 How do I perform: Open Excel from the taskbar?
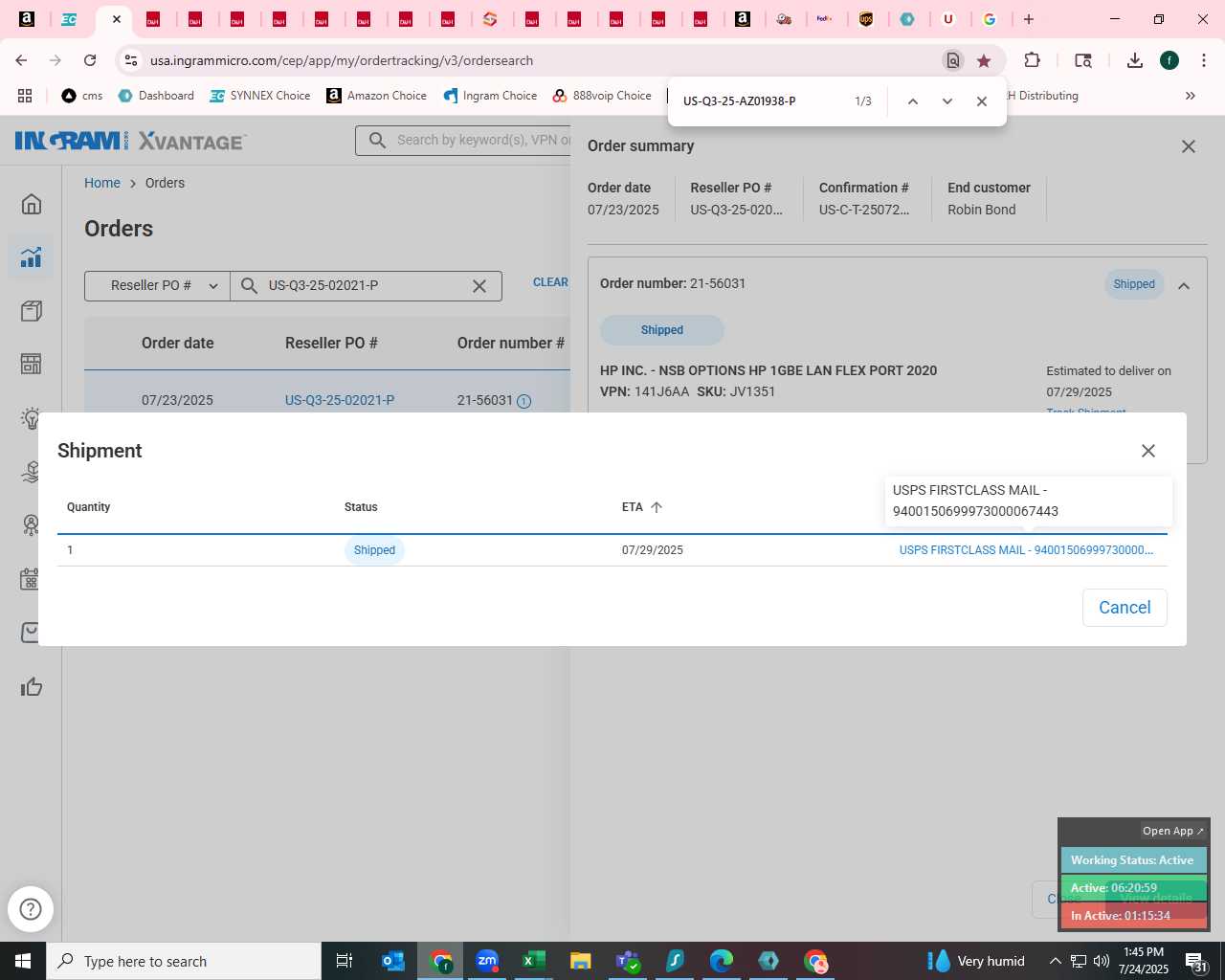(x=534, y=961)
